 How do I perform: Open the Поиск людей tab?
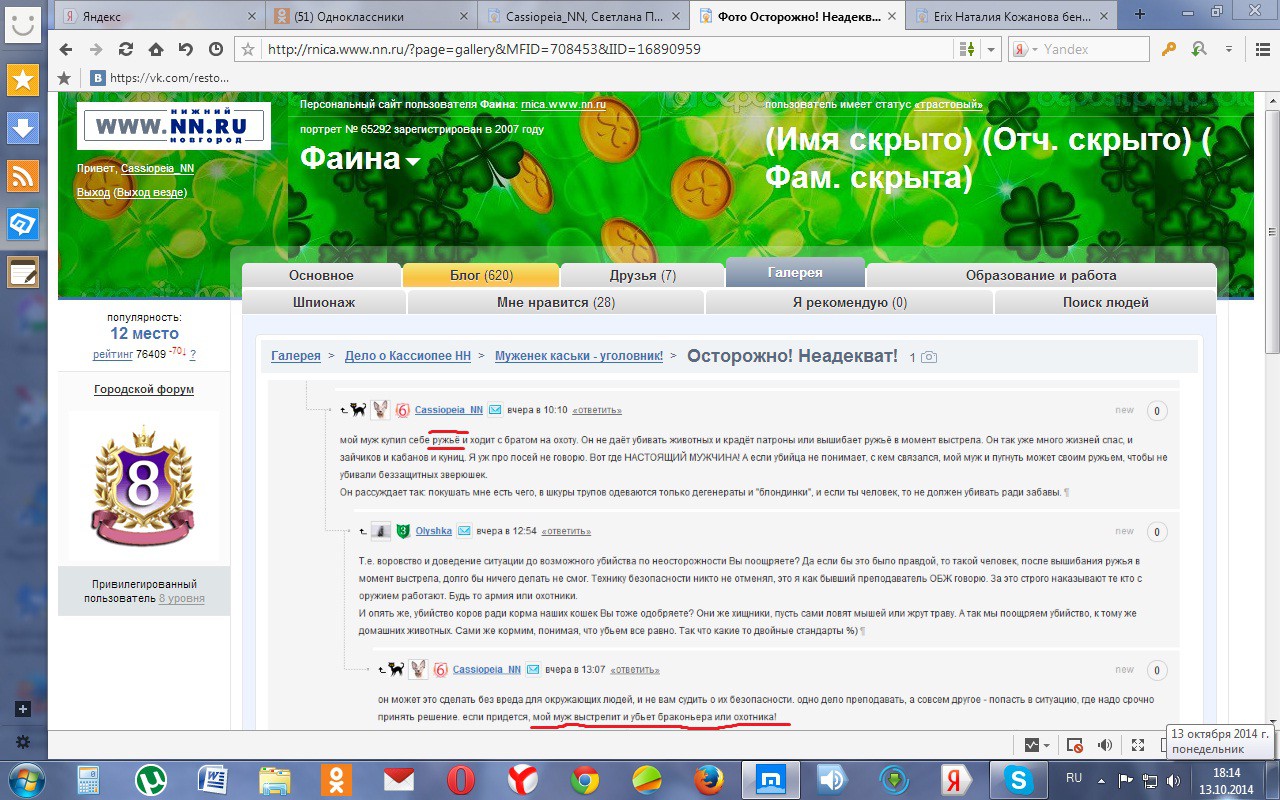(1106, 302)
